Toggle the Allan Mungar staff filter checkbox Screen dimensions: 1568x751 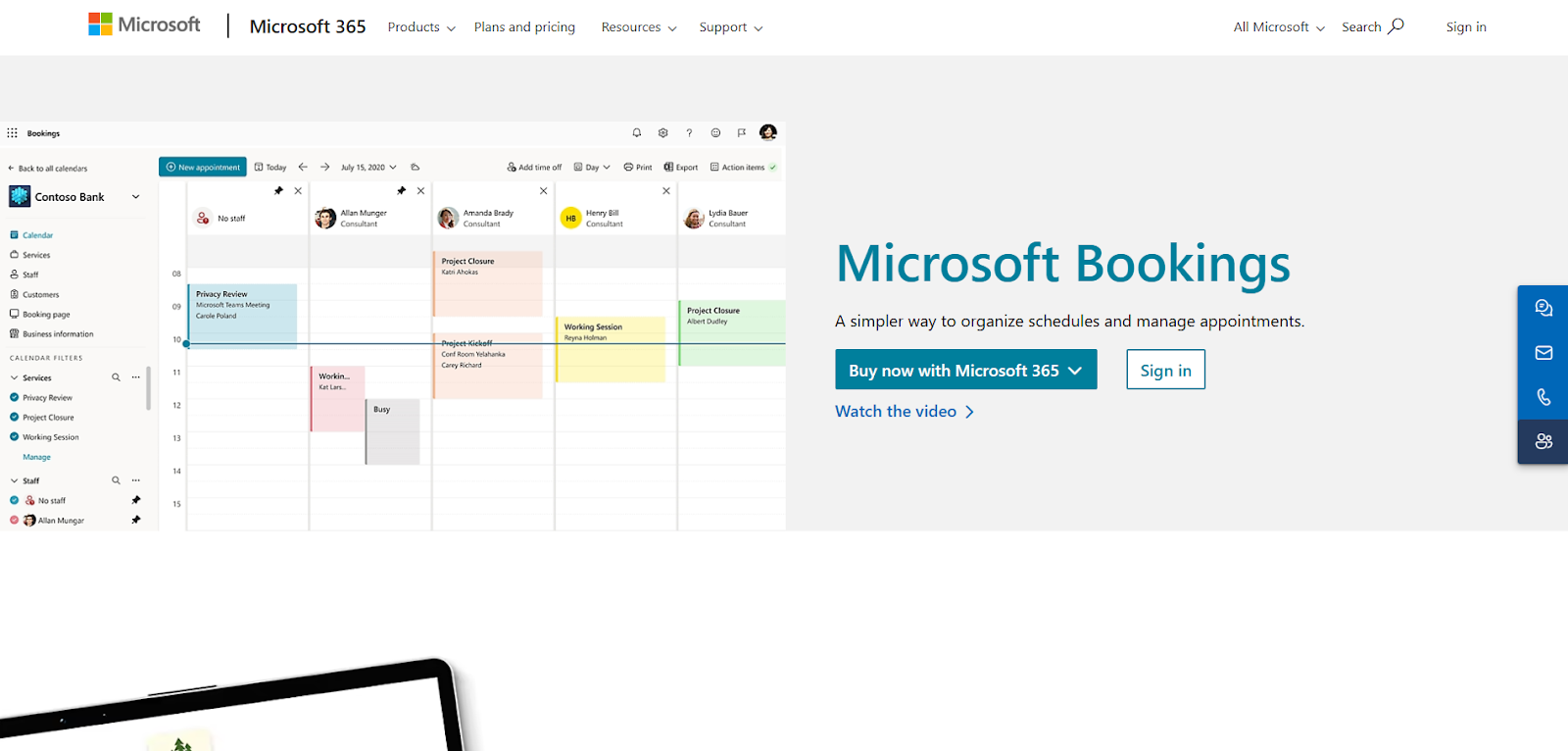coord(14,520)
